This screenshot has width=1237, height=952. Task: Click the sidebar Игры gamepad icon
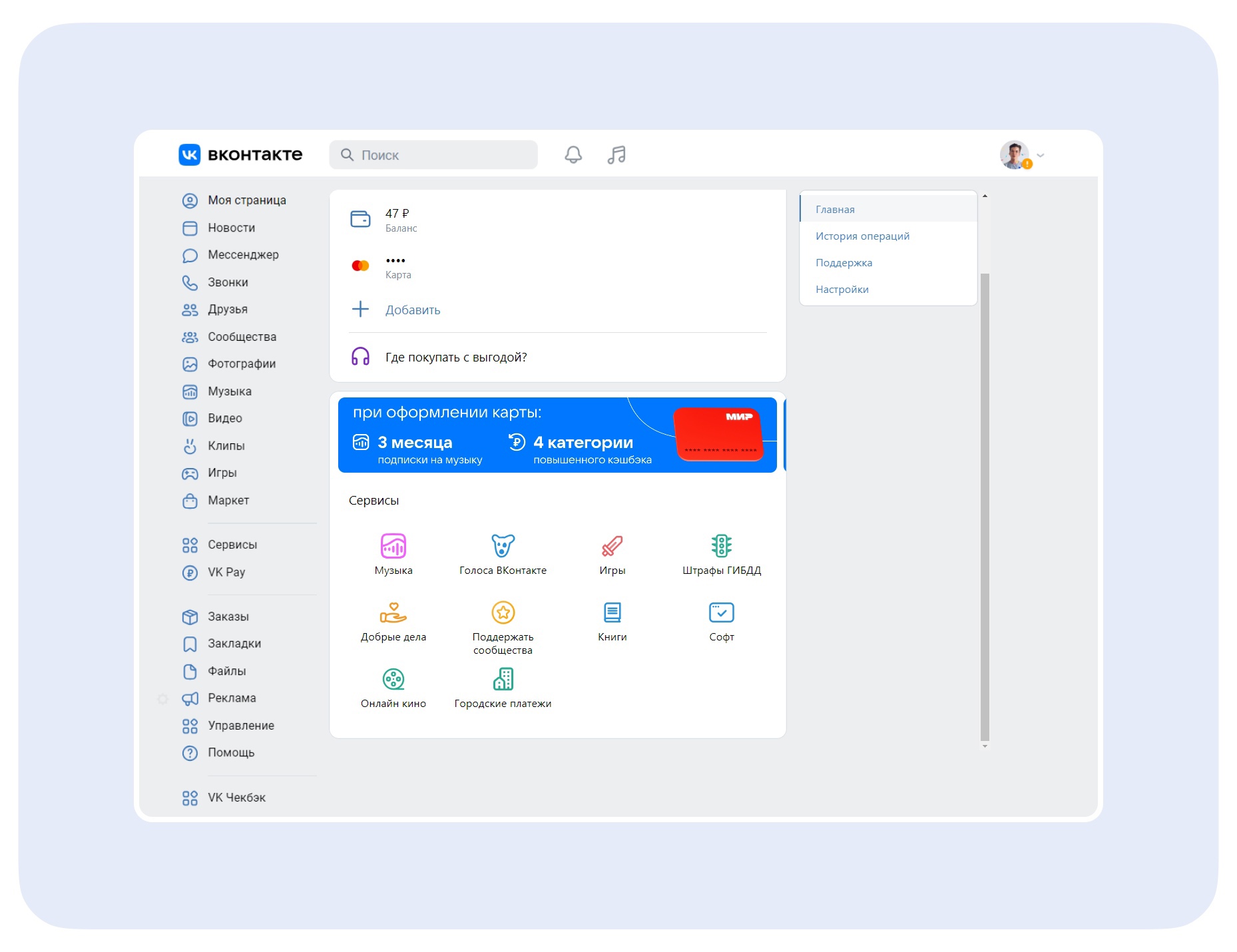click(190, 473)
